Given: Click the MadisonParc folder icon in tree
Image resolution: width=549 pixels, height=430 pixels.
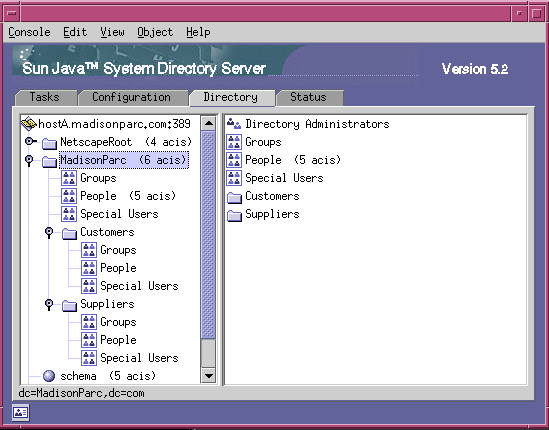Looking at the screenshot, I should [x=49, y=161].
